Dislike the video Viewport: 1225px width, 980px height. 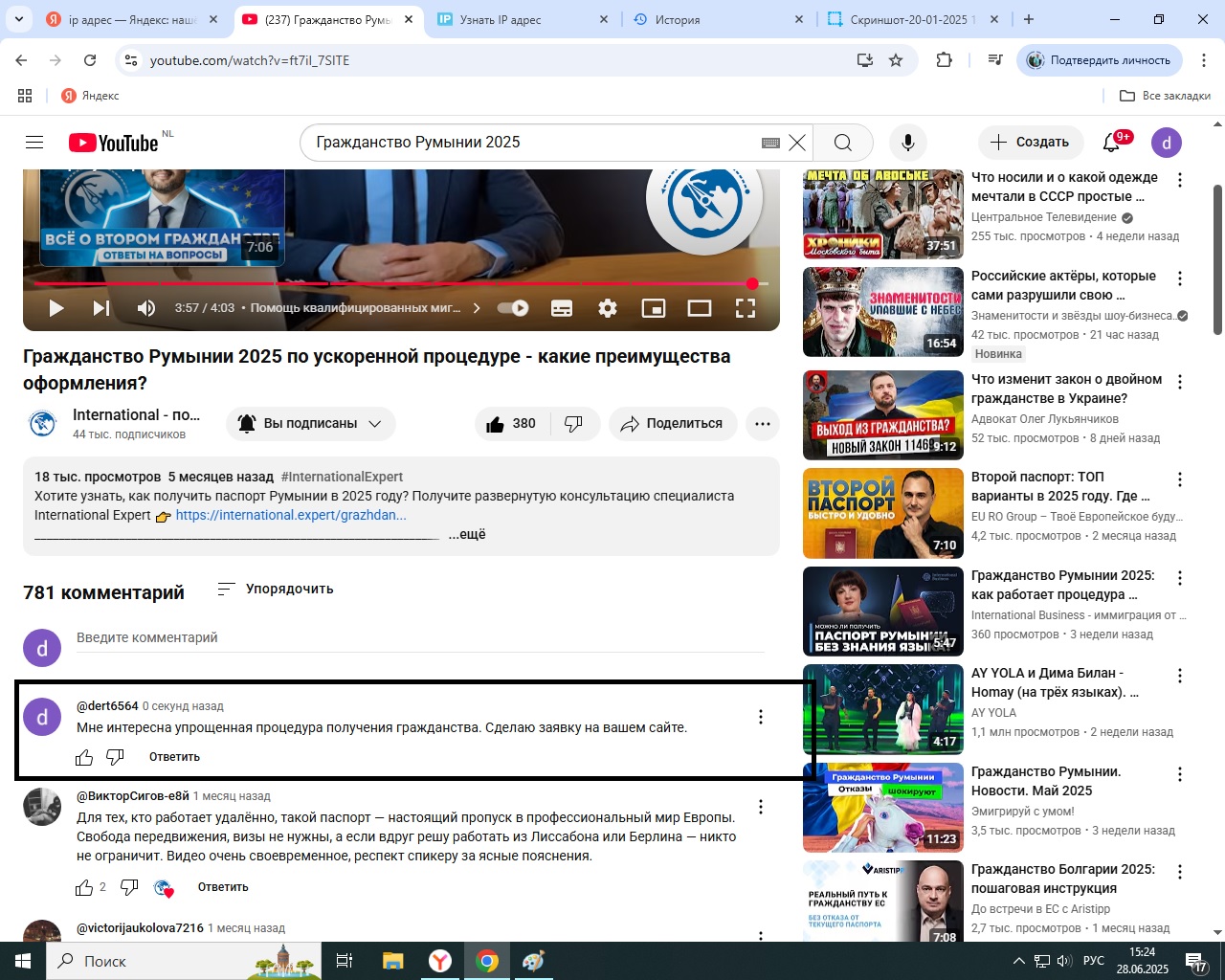pyautogui.click(x=575, y=424)
